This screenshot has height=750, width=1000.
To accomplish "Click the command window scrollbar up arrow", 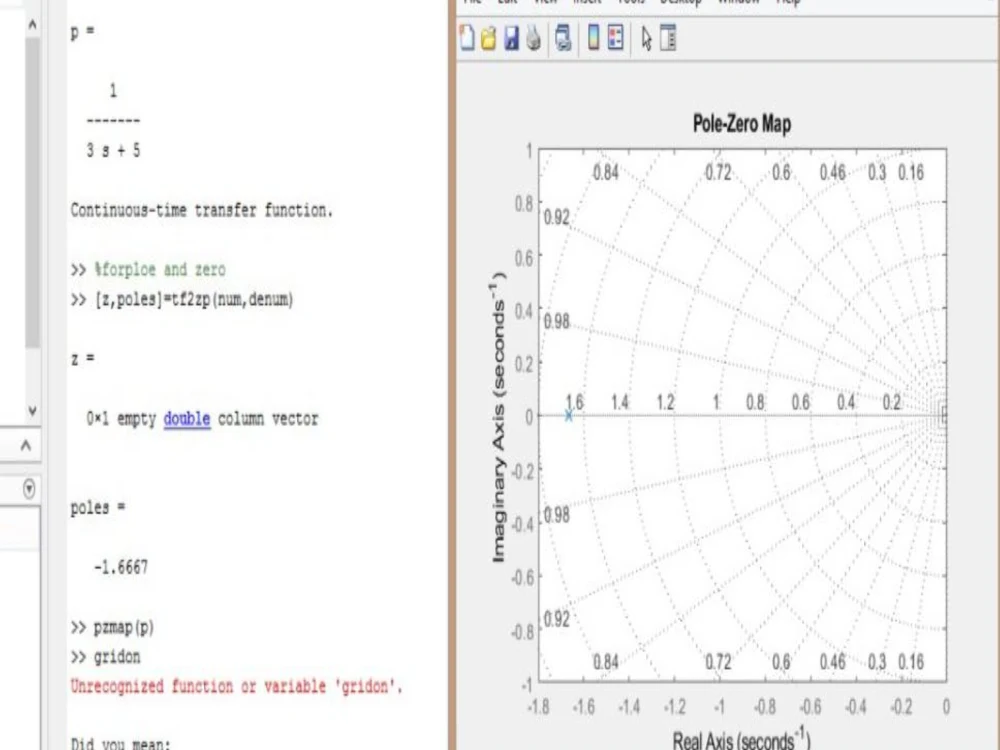I will 33,25.
